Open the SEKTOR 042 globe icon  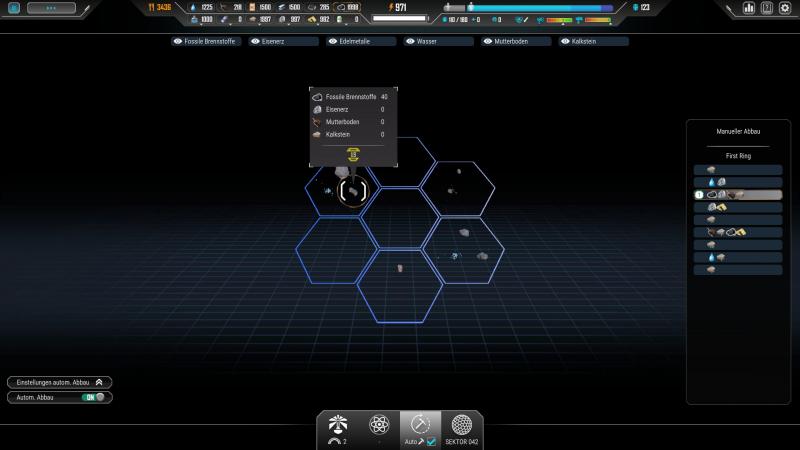(461, 424)
